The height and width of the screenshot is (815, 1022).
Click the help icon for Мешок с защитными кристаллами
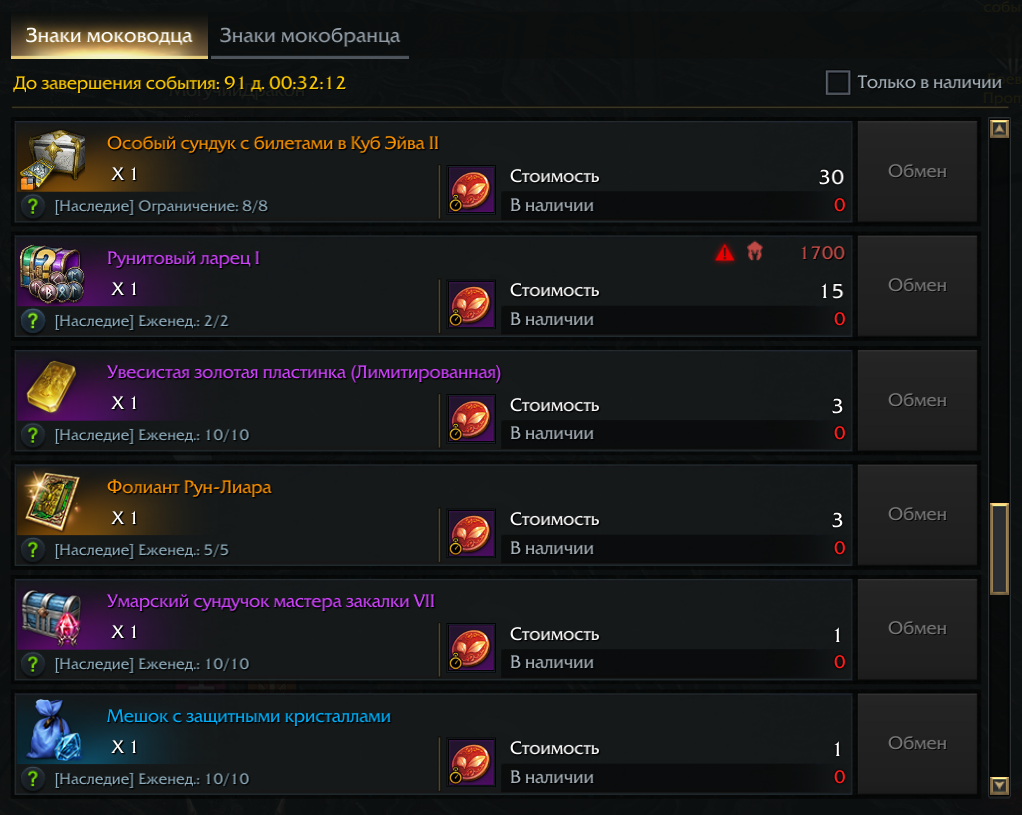tap(33, 778)
